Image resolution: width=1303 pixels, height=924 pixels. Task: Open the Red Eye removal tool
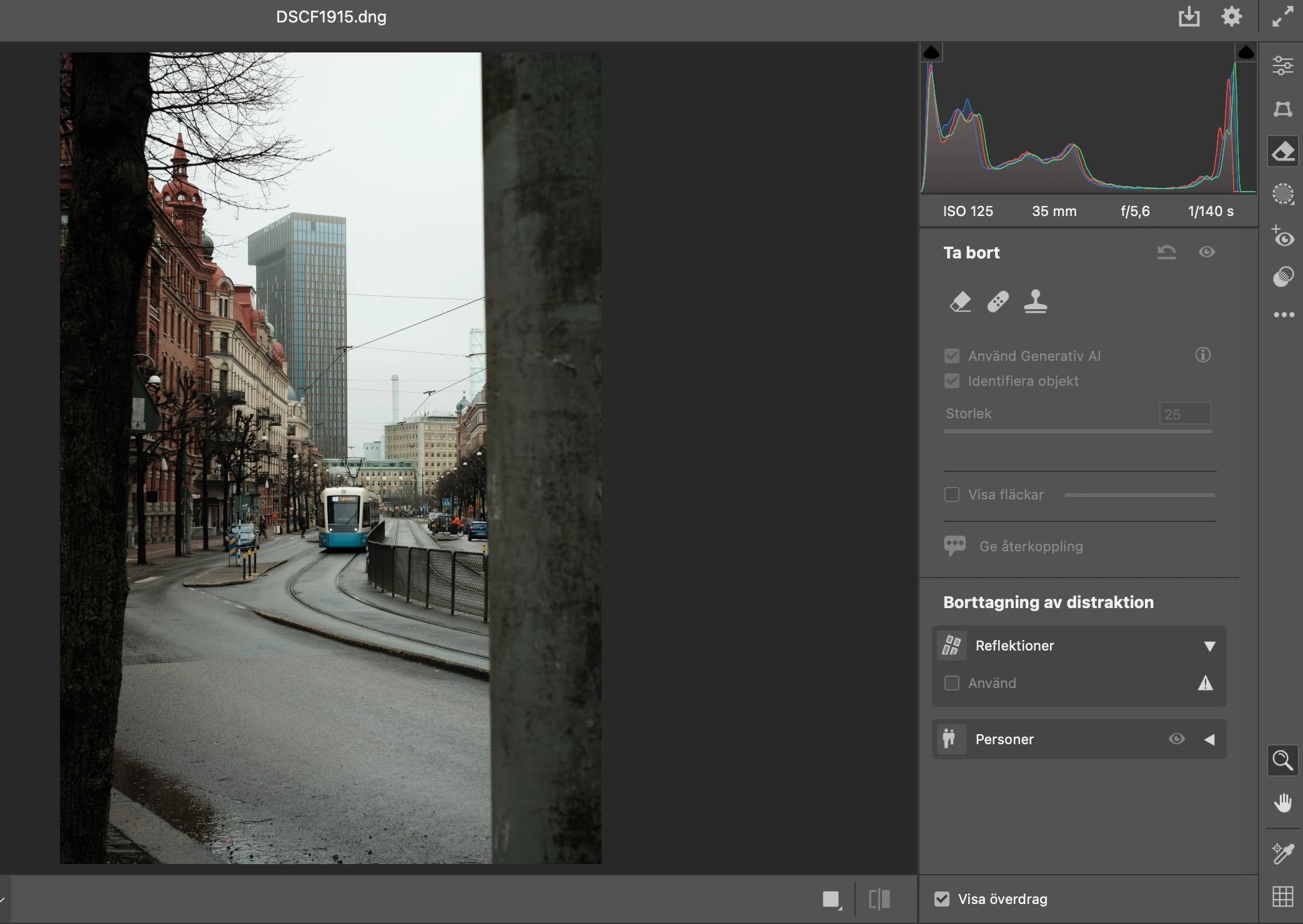1282,237
